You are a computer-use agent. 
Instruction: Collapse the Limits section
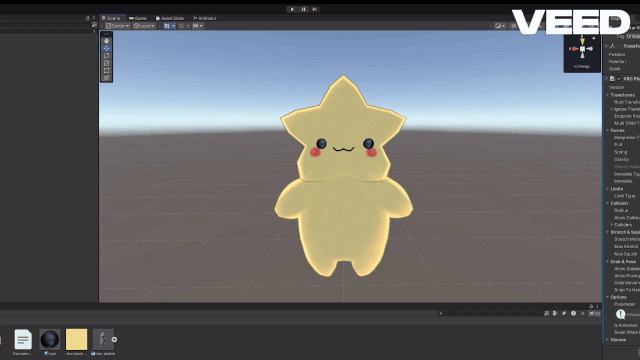click(x=607, y=189)
